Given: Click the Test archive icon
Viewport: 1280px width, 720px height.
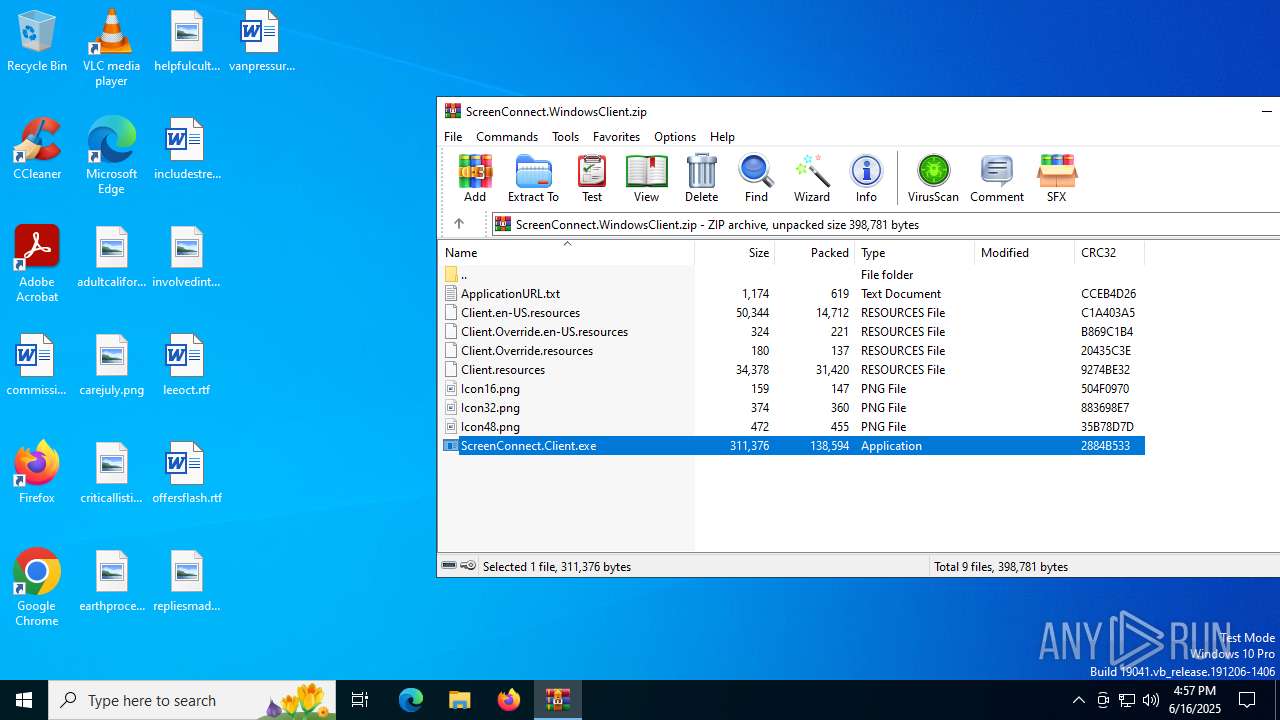Looking at the screenshot, I should pyautogui.click(x=592, y=179).
